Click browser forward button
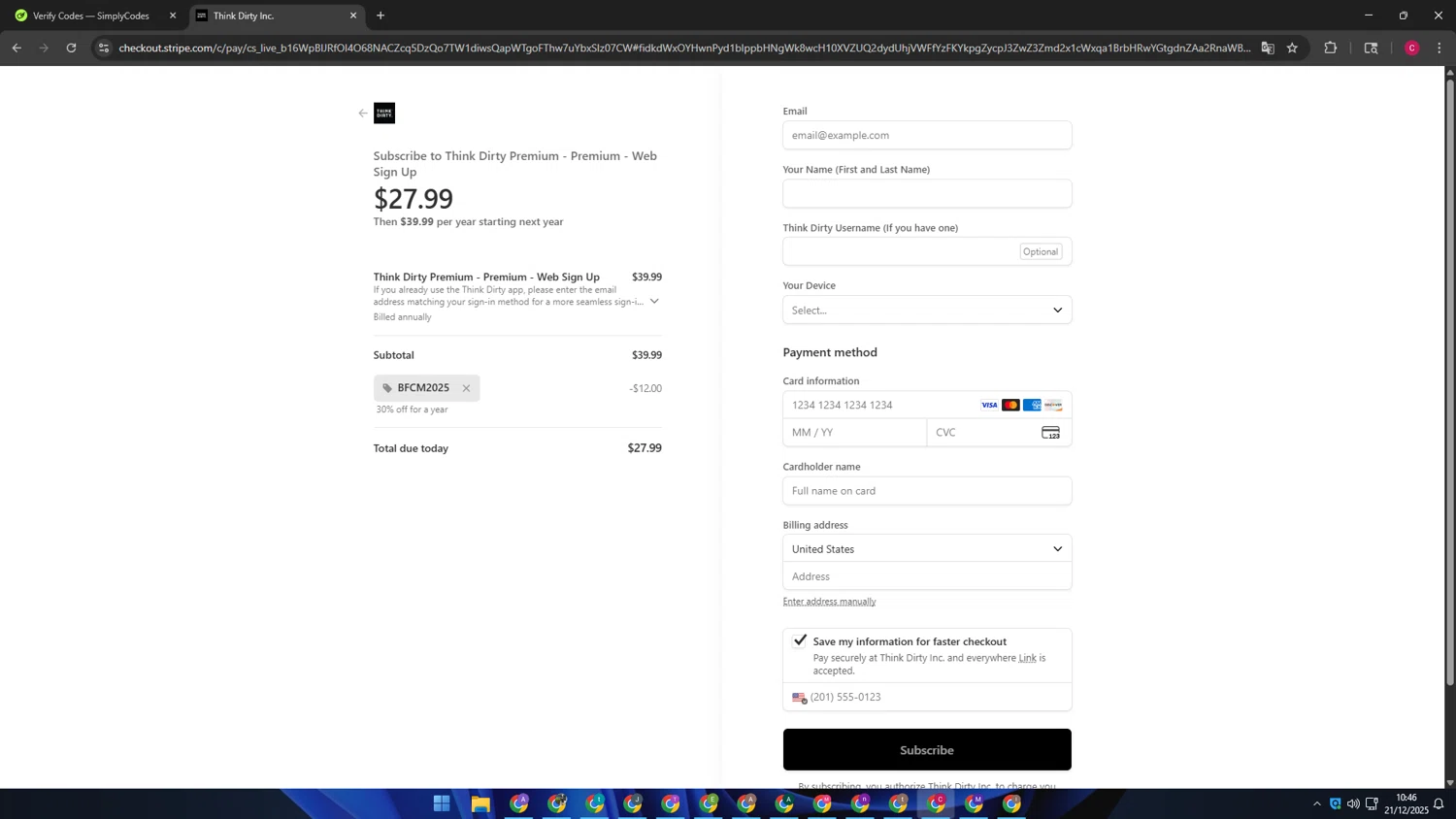The image size is (1456, 819). pyautogui.click(x=44, y=48)
